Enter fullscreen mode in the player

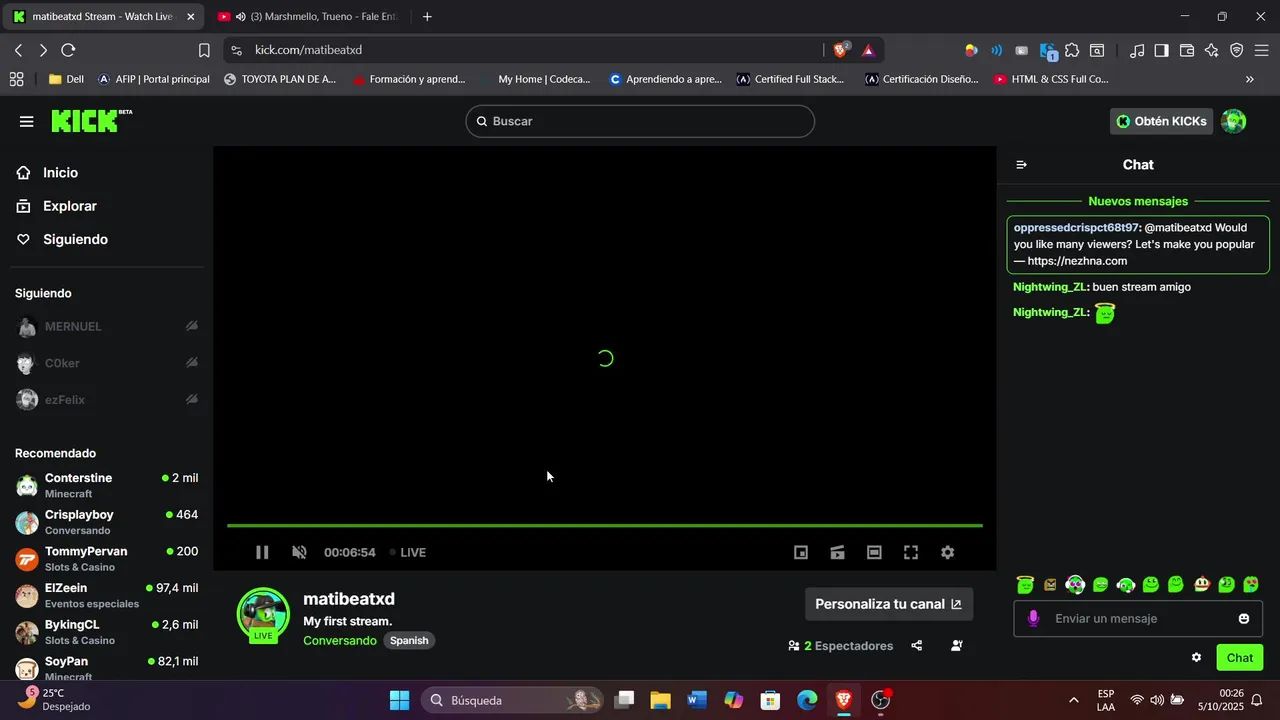pos(911,552)
